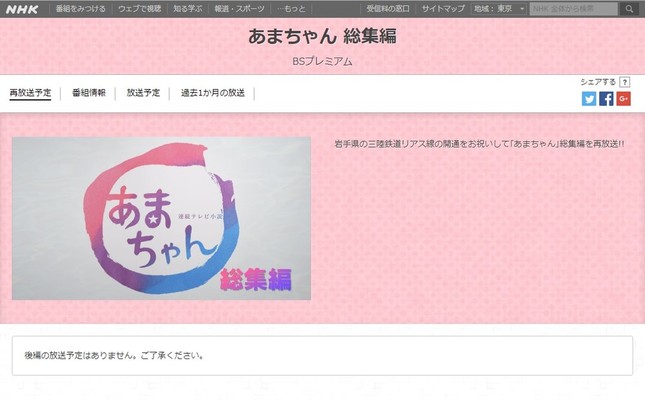Open the 番組をみつける menu
The width and height of the screenshot is (645, 400).
point(81,9)
